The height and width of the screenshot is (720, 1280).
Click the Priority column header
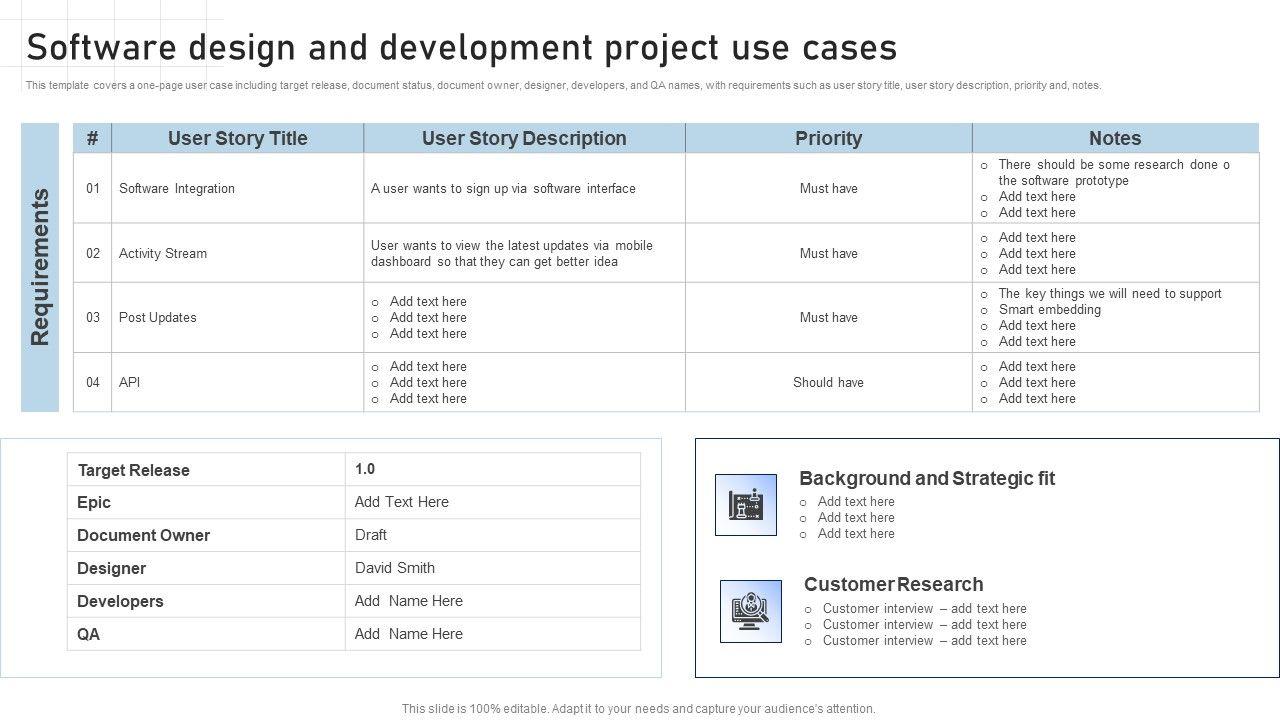coord(828,138)
